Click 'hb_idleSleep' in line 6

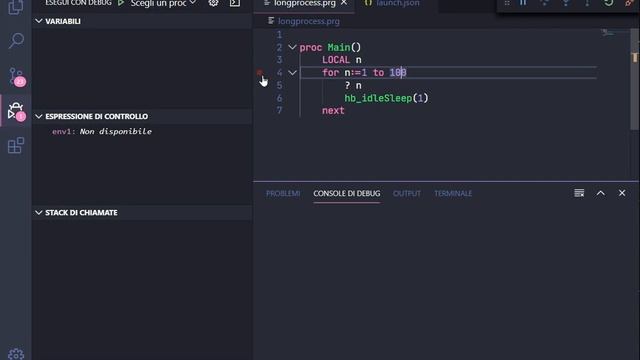click(378, 98)
